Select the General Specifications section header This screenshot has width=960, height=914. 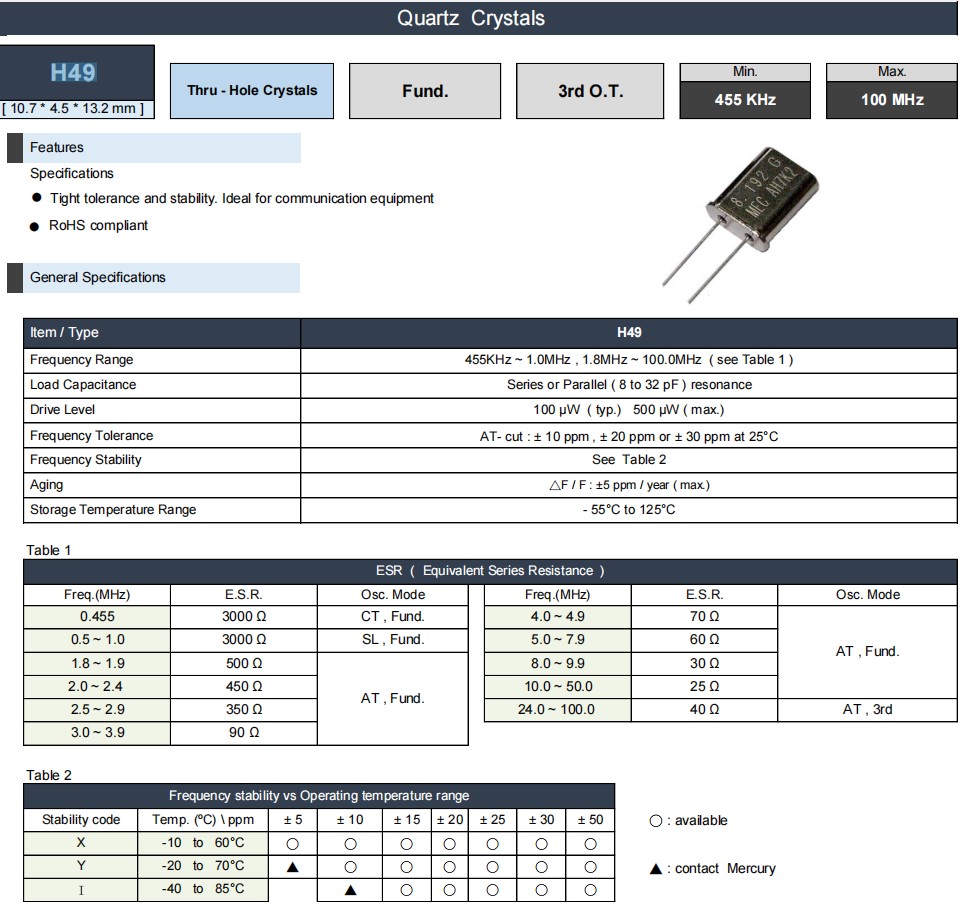[x=160, y=278]
